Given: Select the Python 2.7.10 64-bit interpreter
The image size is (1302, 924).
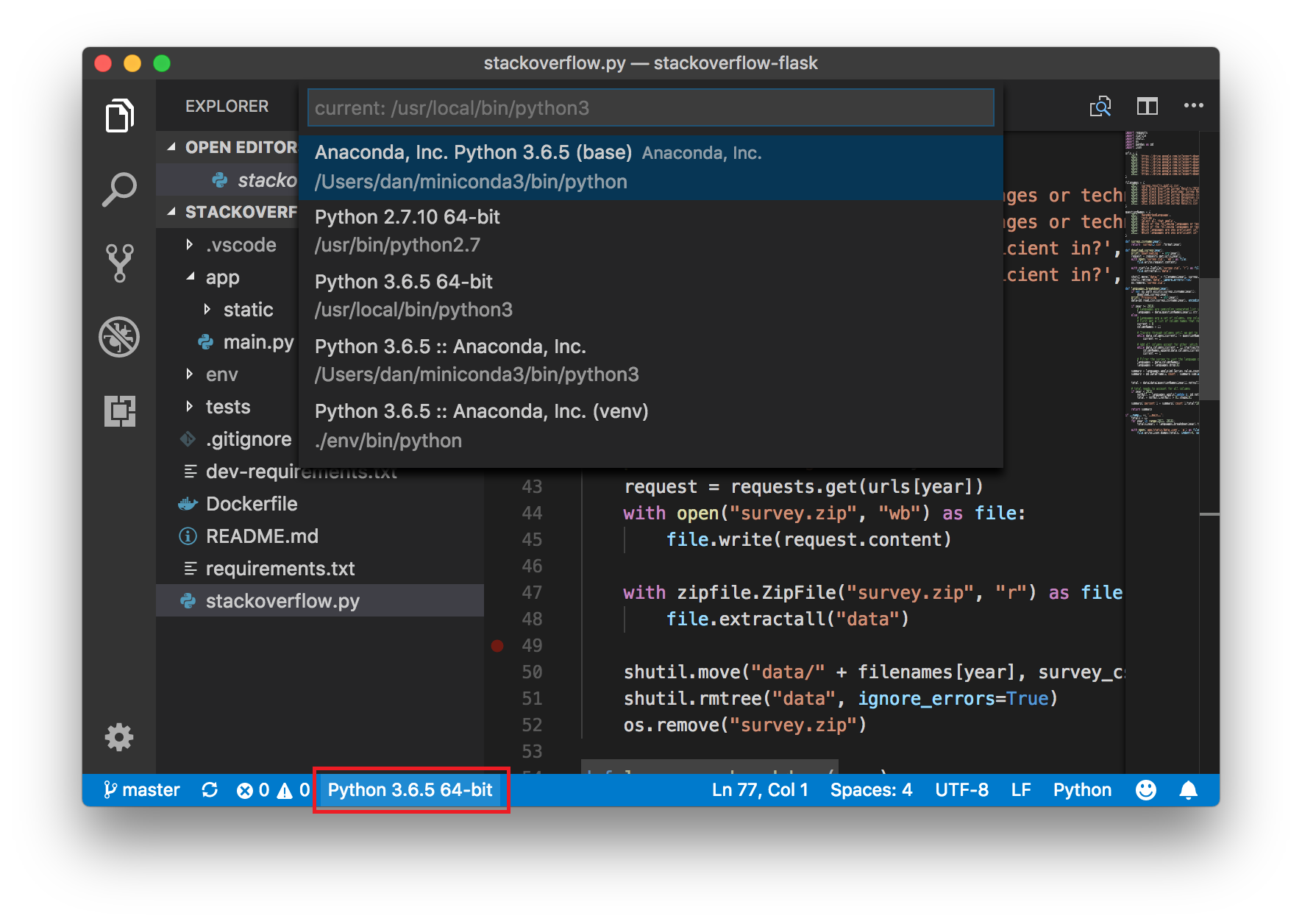Looking at the screenshot, I should [x=515, y=230].
